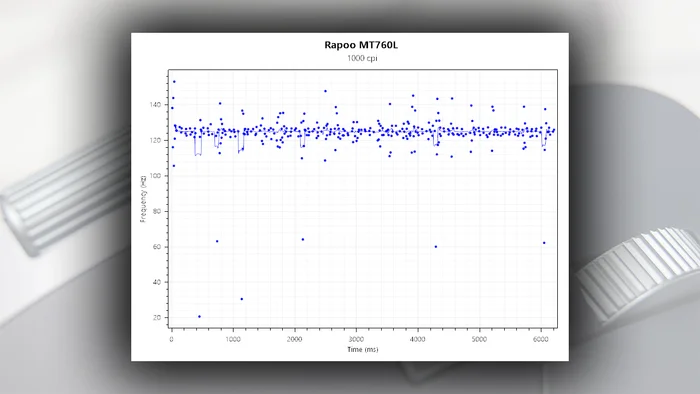The image size is (700, 394).
Task: Click the 120 y-axis tick label
Action: [x=155, y=140]
